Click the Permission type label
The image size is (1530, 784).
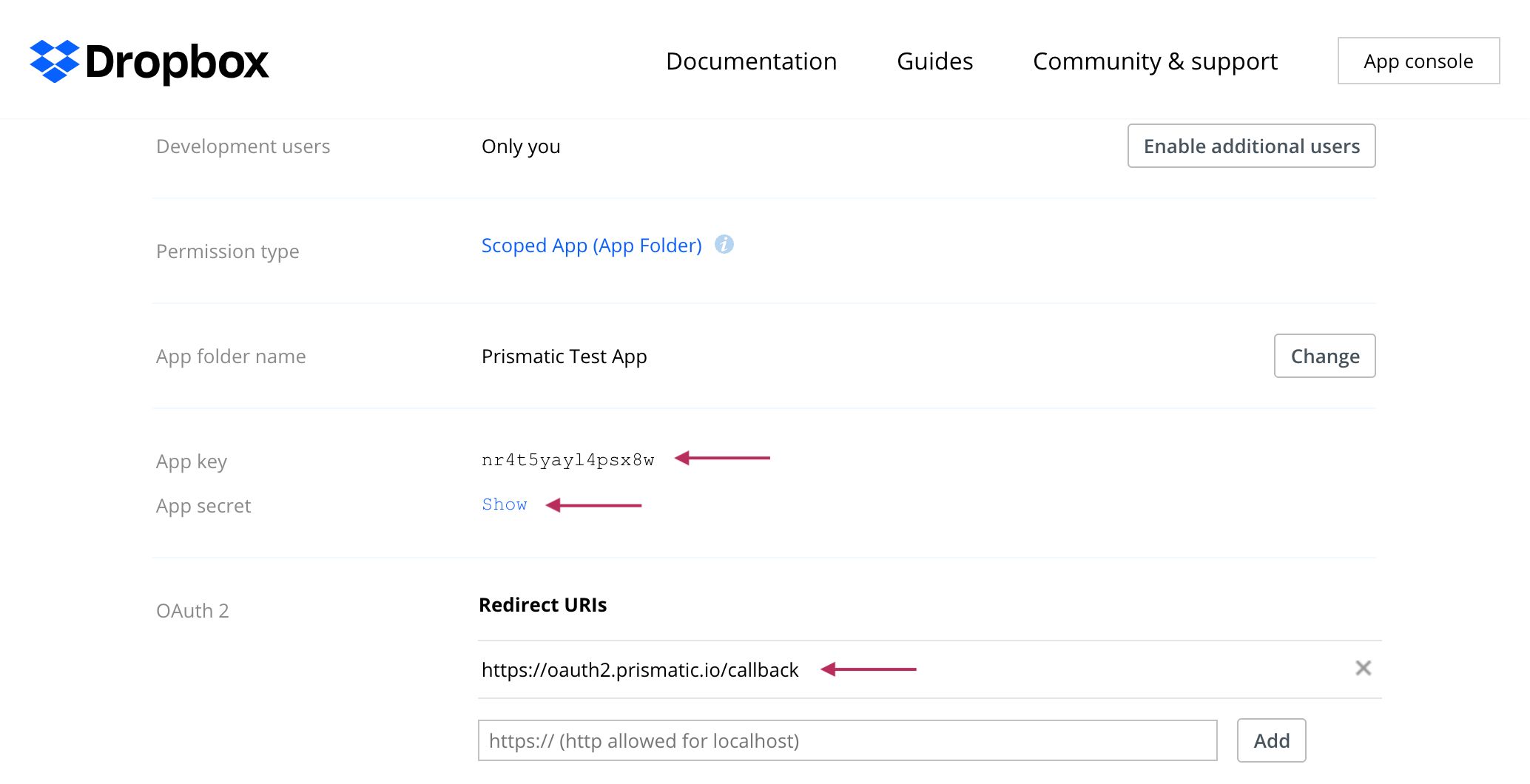tap(227, 251)
